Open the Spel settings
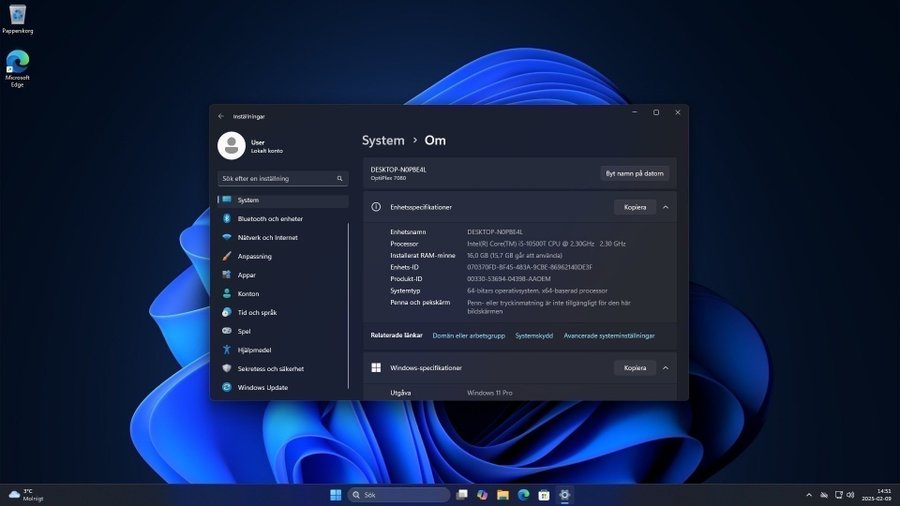The height and width of the screenshot is (506, 900). (244, 331)
